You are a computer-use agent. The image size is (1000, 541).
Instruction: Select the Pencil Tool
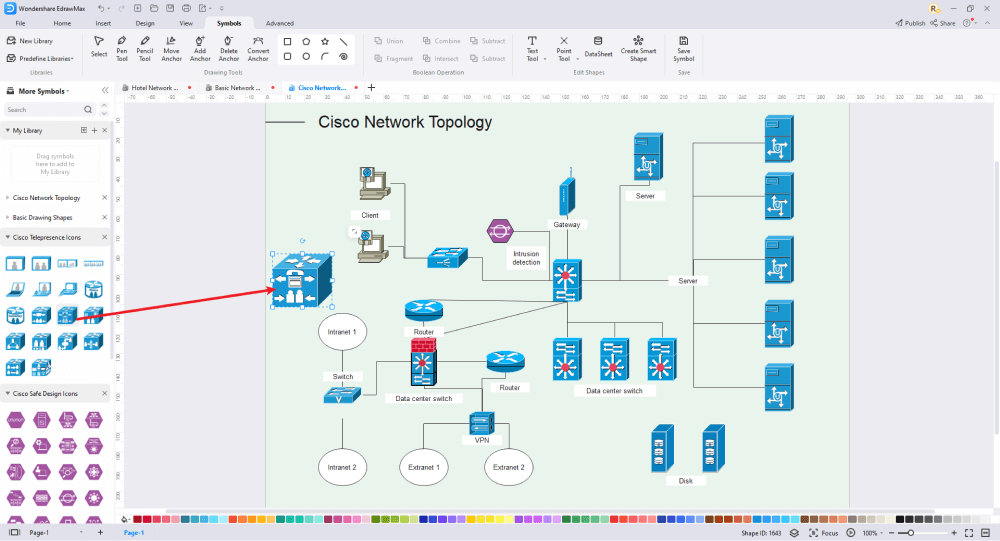coord(145,49)
